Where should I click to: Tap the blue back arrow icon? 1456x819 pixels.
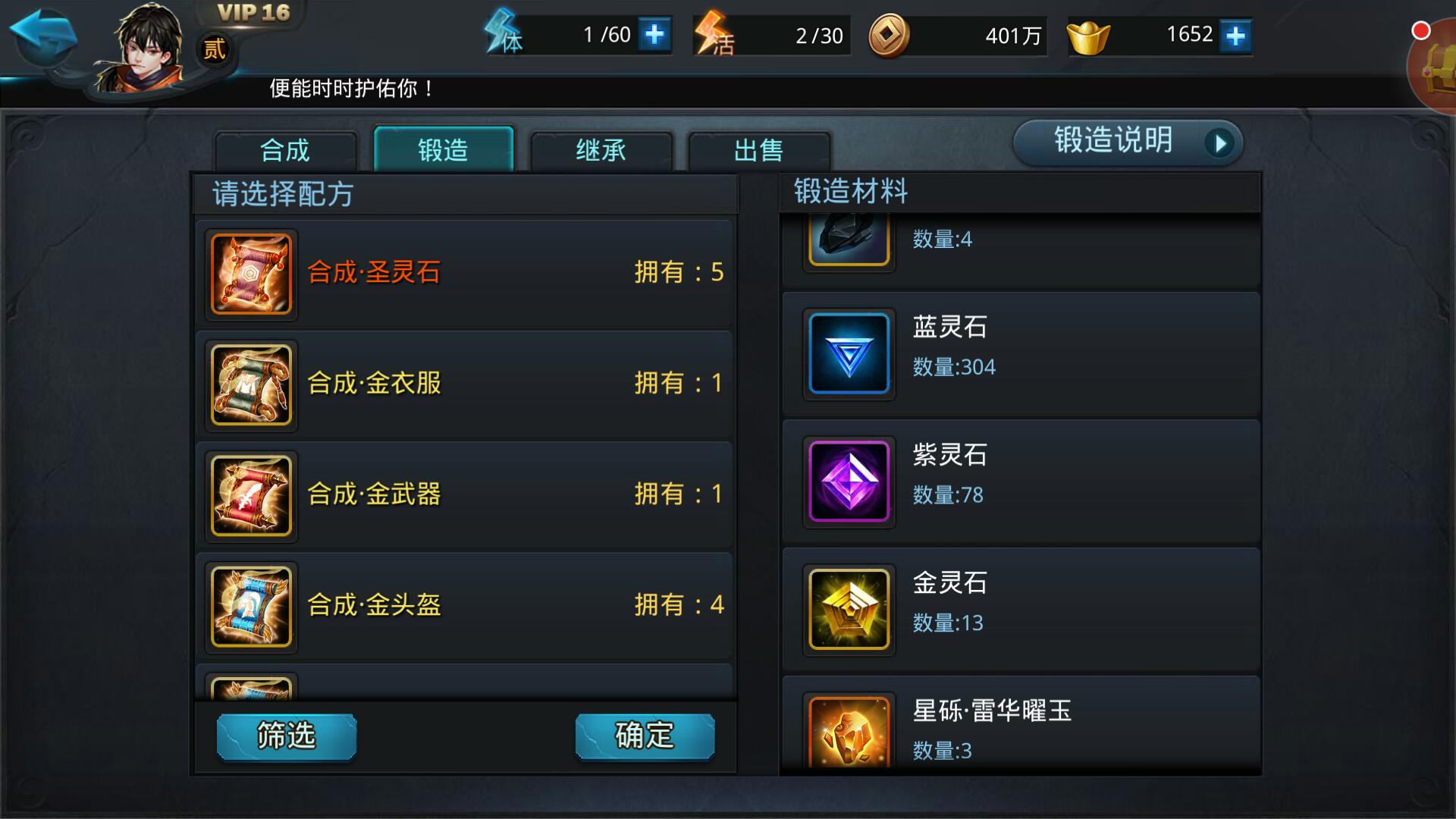click(43, 36)
